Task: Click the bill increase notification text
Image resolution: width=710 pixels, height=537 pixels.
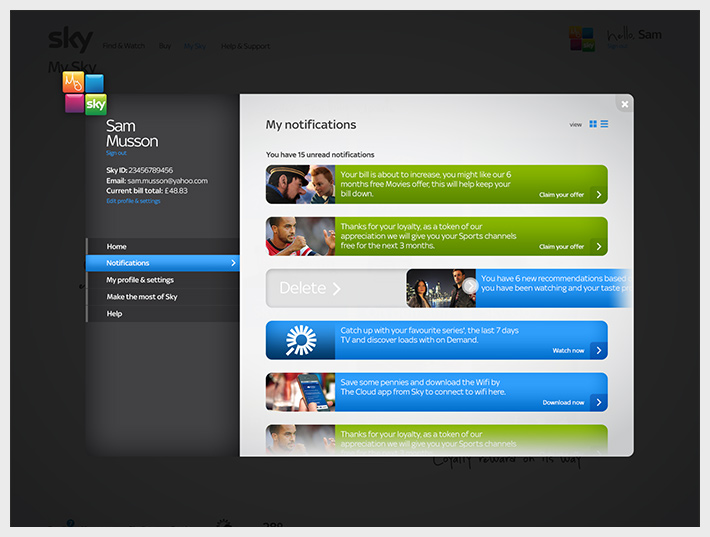Action: coord(426,184)
